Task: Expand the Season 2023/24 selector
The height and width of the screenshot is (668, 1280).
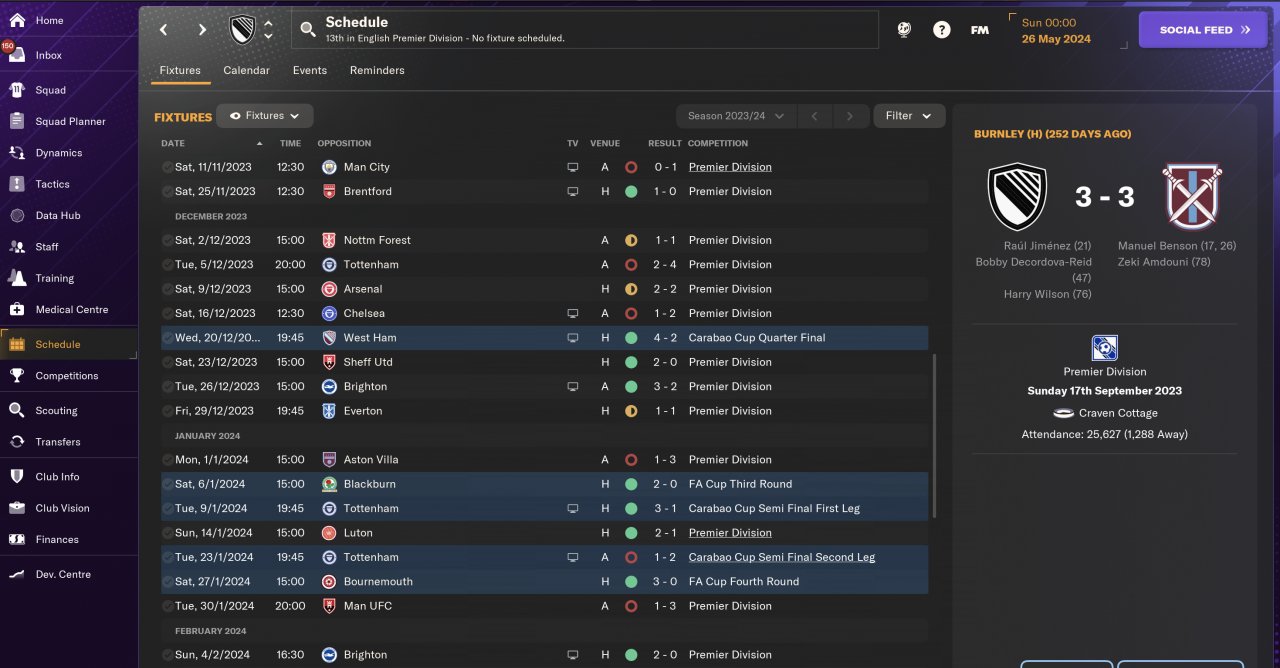Action: click(736, 116)
